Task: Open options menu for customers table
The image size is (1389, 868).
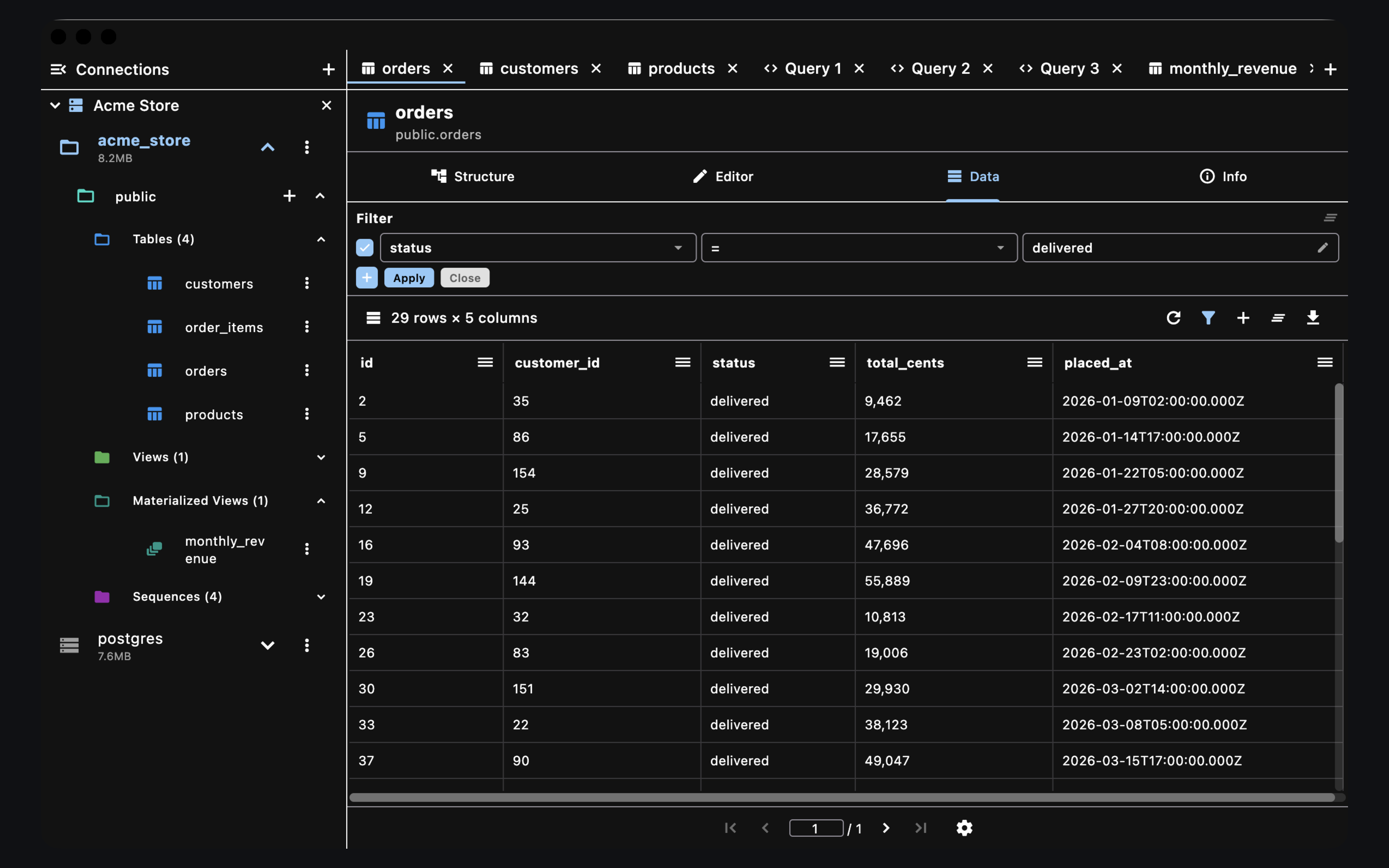Action: tap(307, 283)
